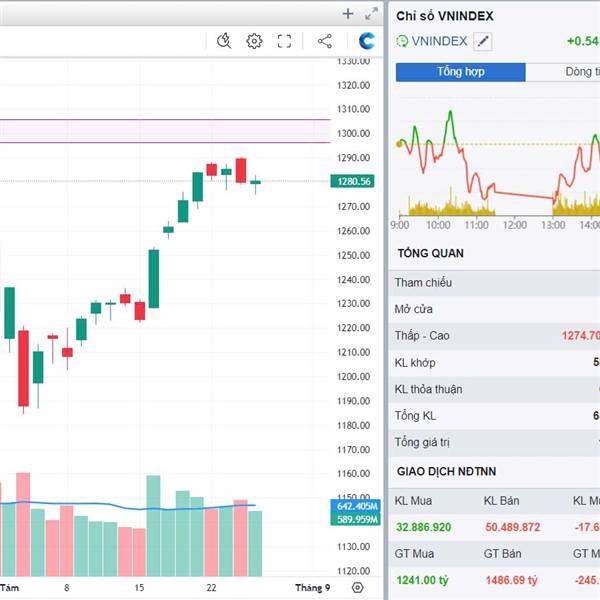Open time axis settings circle icon
The width and height of the screenshot is (600, 600).
tap(357, 587)
